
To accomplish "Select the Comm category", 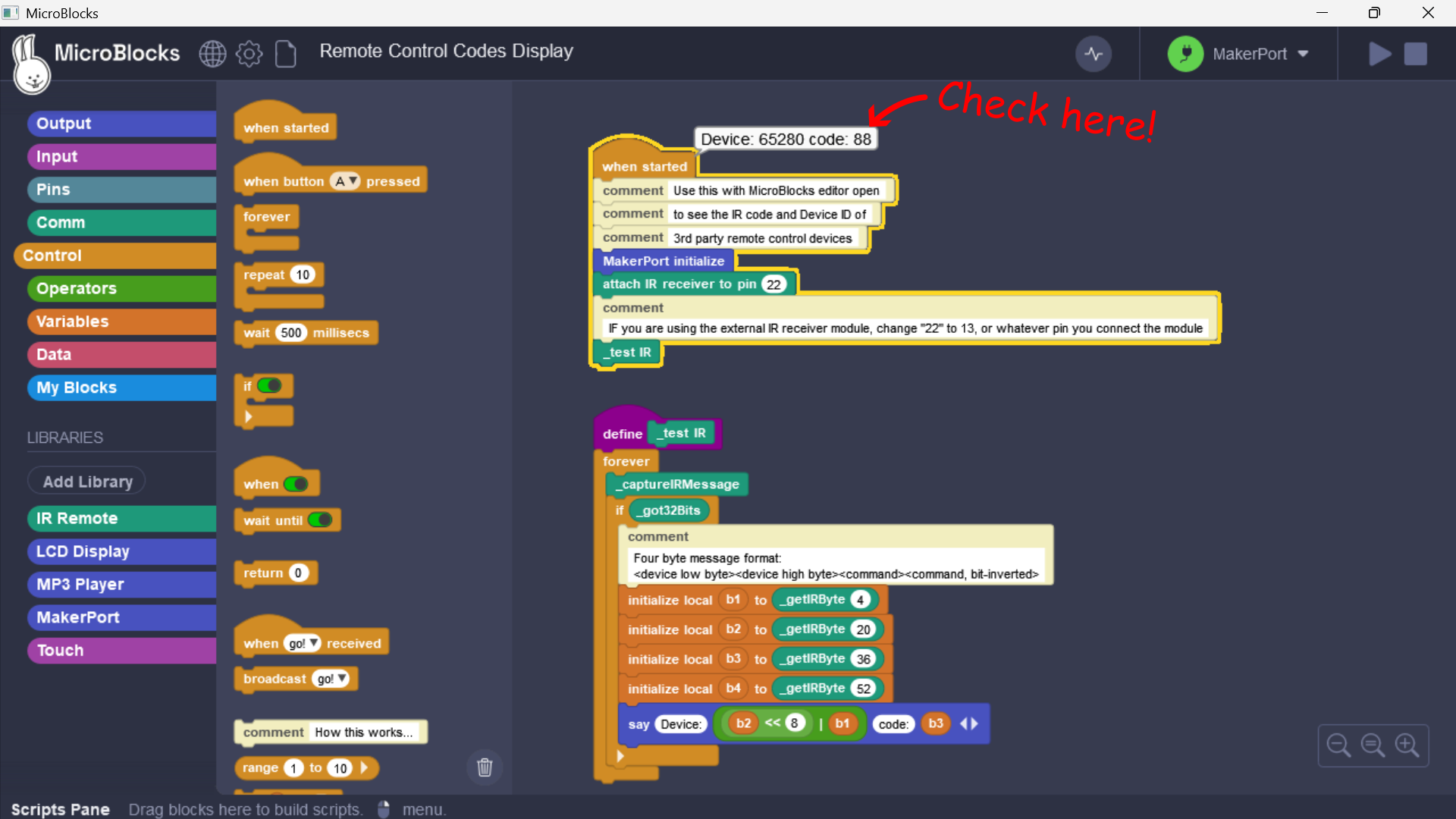I will click(121, 222).
